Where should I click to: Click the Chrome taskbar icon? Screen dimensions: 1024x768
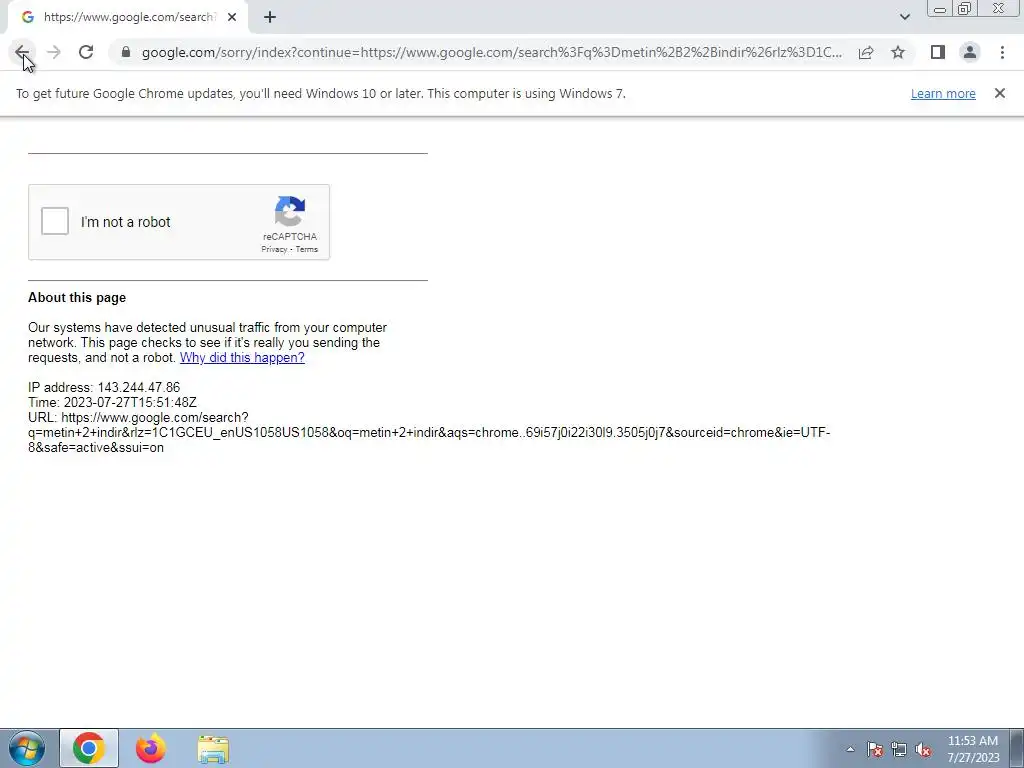(x=89, y=748)
